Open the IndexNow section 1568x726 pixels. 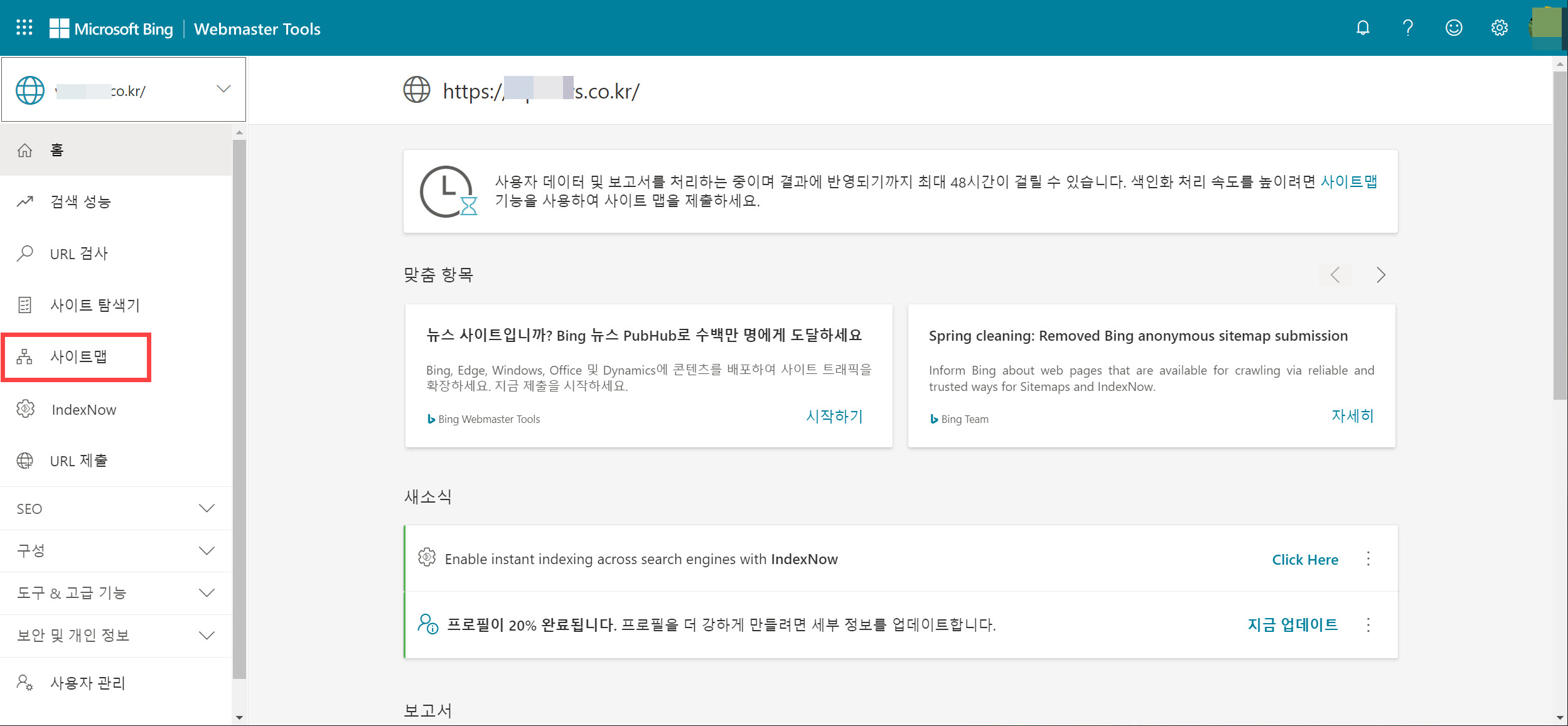tap(83, 409)
